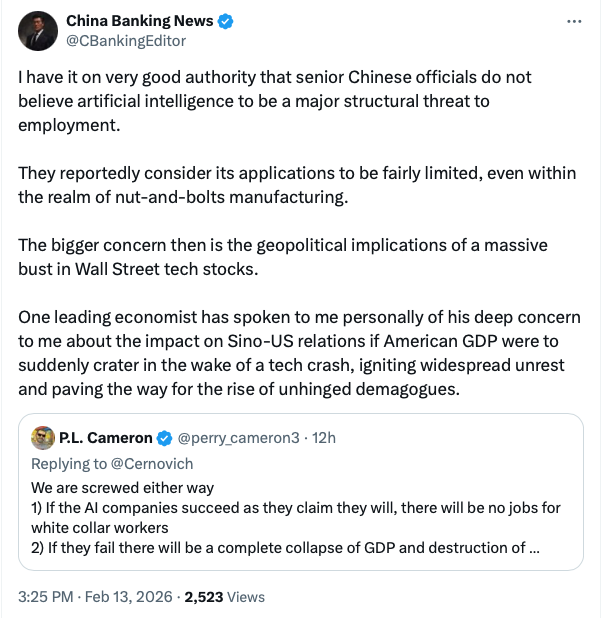Click P.L. Cameron's small profile avatar
The width and height of the screenshot is (602, 618).
43,437
